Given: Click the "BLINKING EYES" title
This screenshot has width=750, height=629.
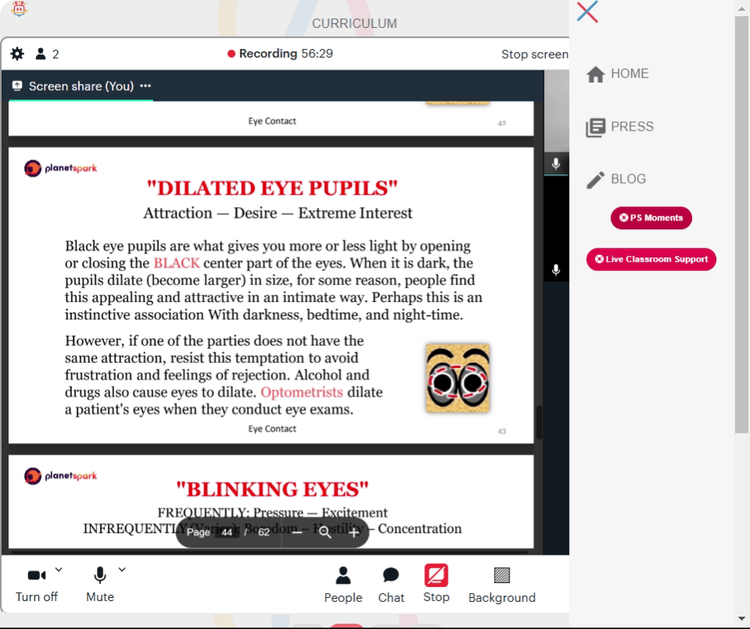Looking at the screenshot, I should 272,489.
